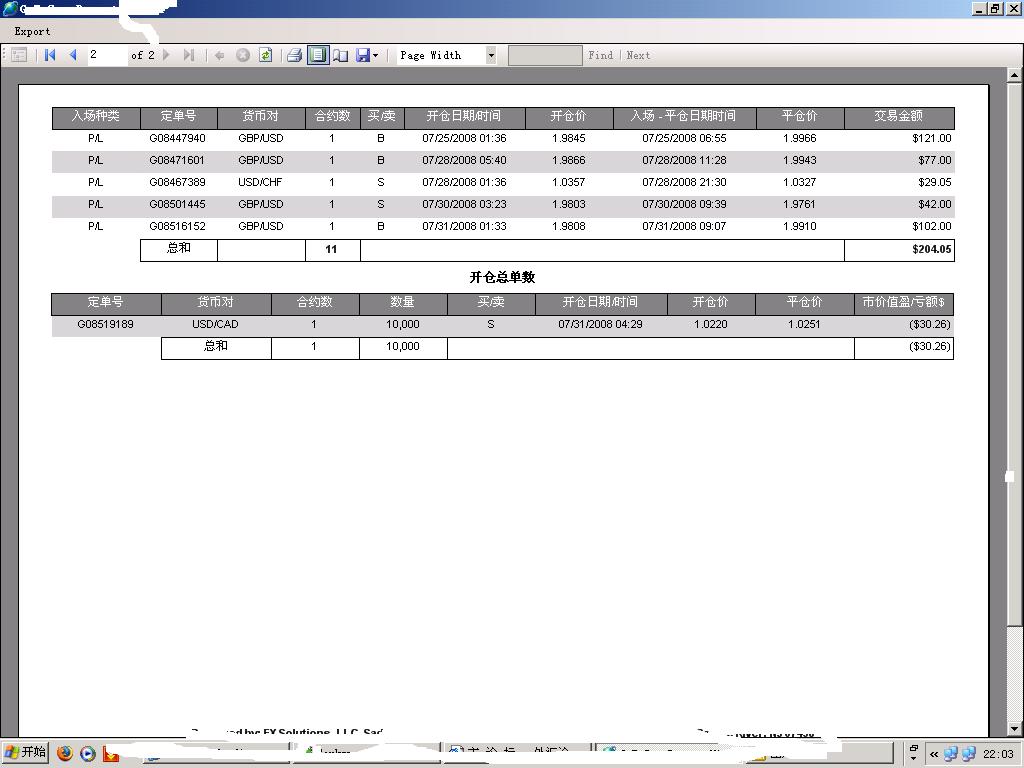Click the back-to-parent-report arrow

click(x=219, y=56)
